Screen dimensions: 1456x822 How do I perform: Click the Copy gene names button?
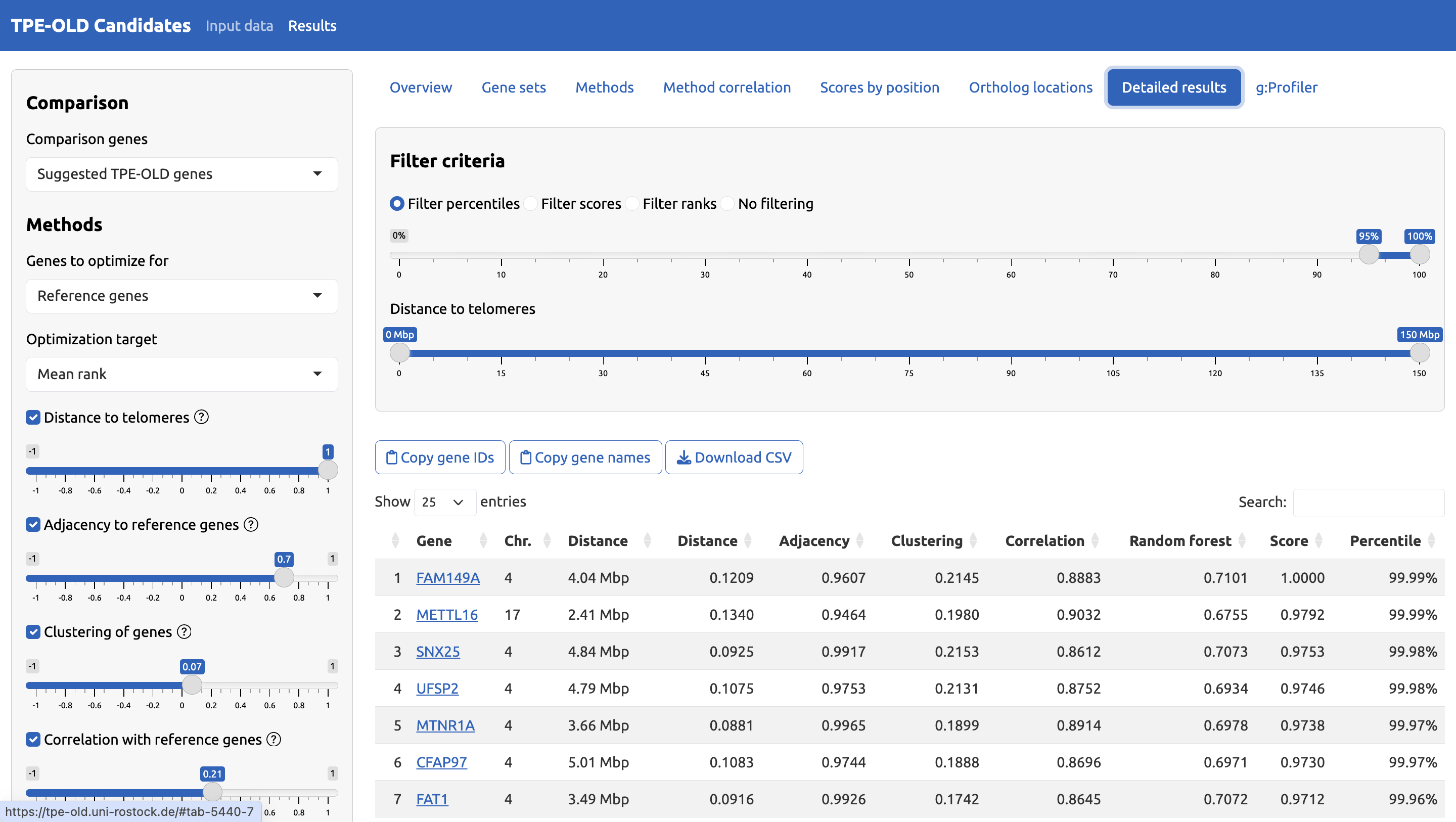585,457
